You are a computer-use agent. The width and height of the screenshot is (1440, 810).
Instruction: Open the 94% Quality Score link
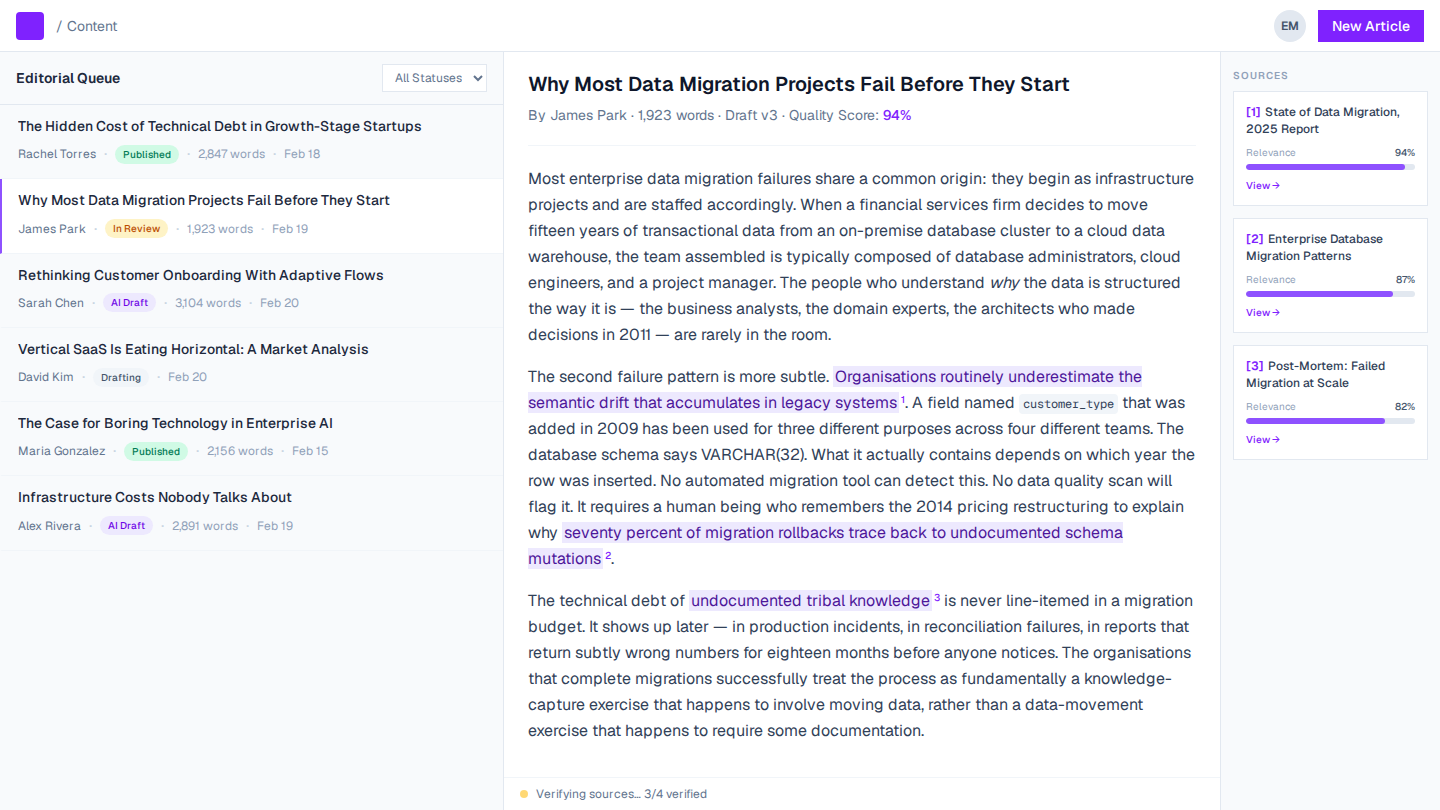click(x=897, y=115)
